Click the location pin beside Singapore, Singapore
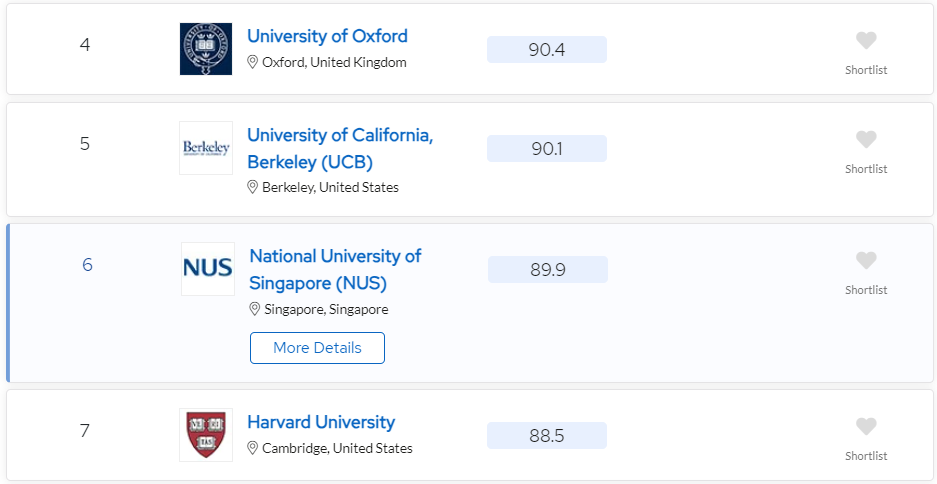This screenshot has width=937, height=484. (x=255, y=309)
